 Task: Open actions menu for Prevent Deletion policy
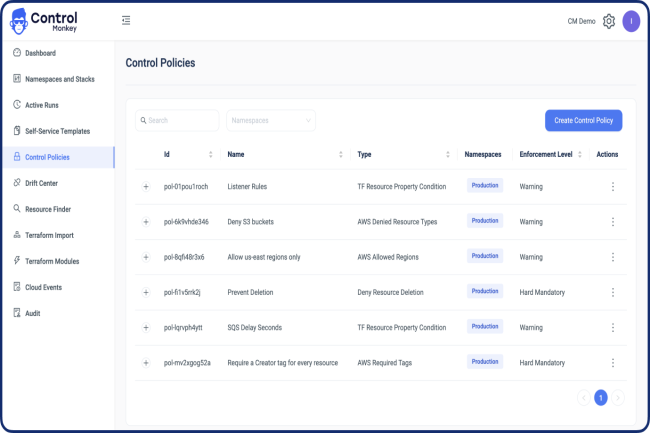pyautogui.click(x=612, y=292)
